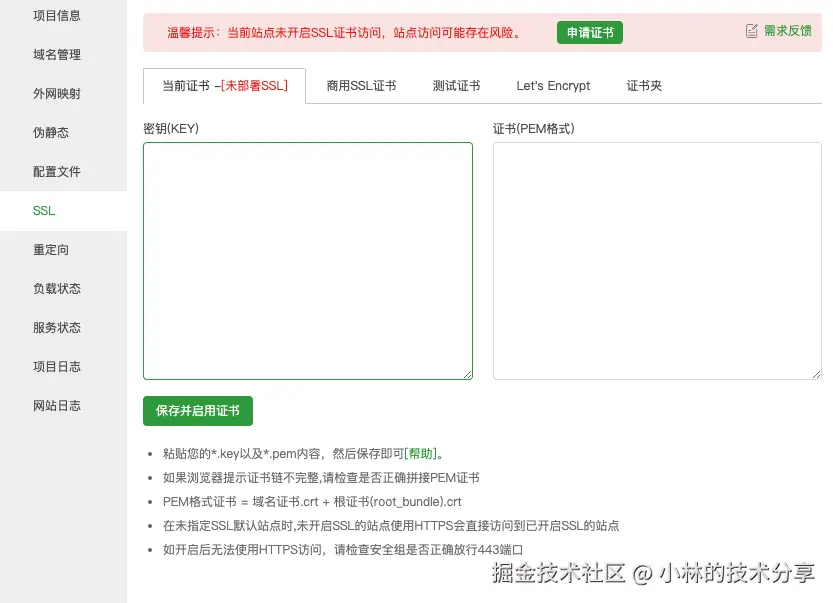This screenshot has height=603, width=833.
Task: Click the 申请证书 button
Action: pyautogui.click(x=589, y=32)
